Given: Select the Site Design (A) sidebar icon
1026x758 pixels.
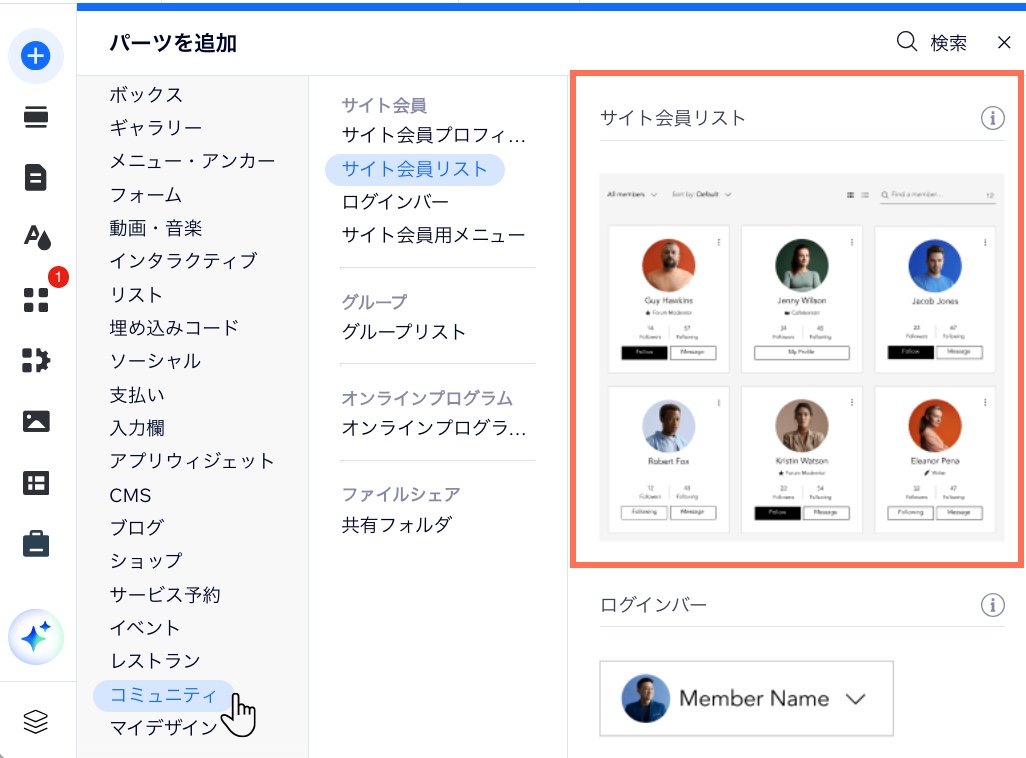Looking at the screenshot, I should tap(36, 237).
